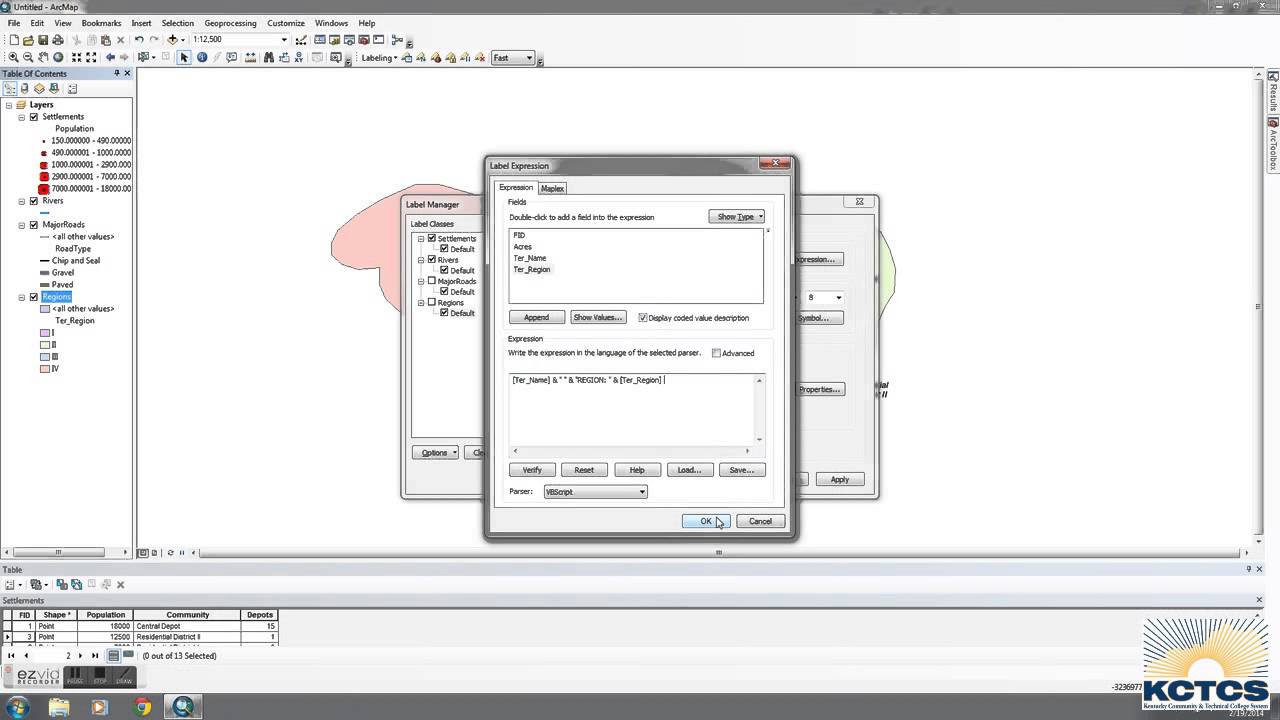
Task: Click the Ter_Name field in Fields list
Action: (530, 258)
